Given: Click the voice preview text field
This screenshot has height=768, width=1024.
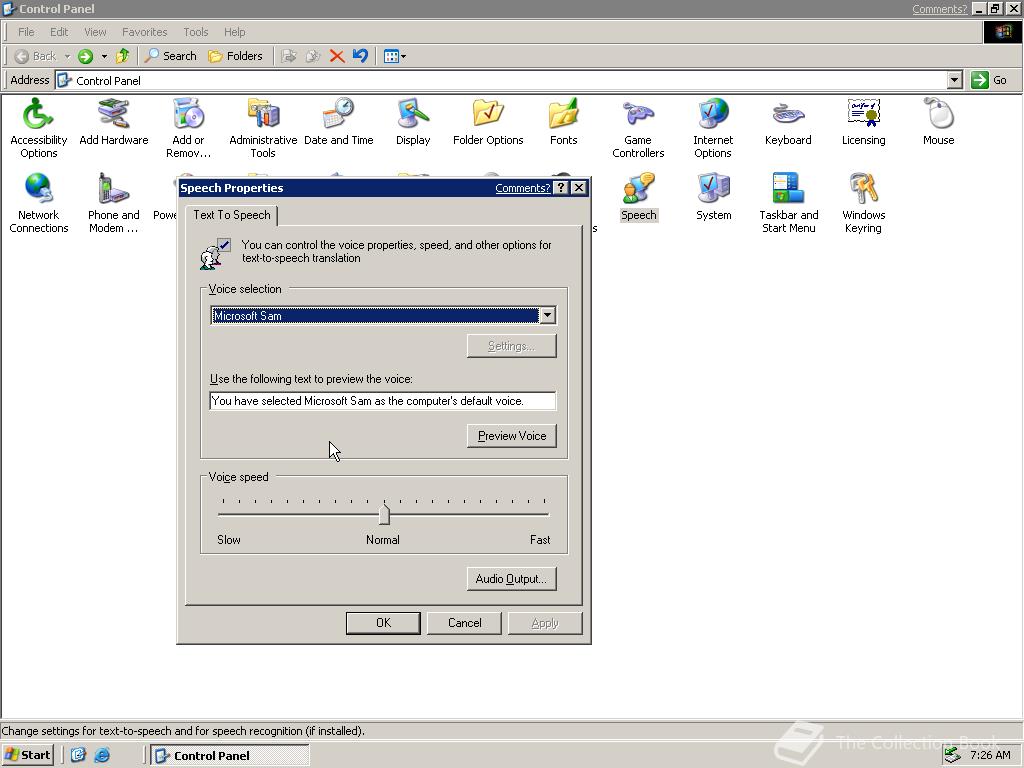Looking at the screenshot, I should click(383, 401).
